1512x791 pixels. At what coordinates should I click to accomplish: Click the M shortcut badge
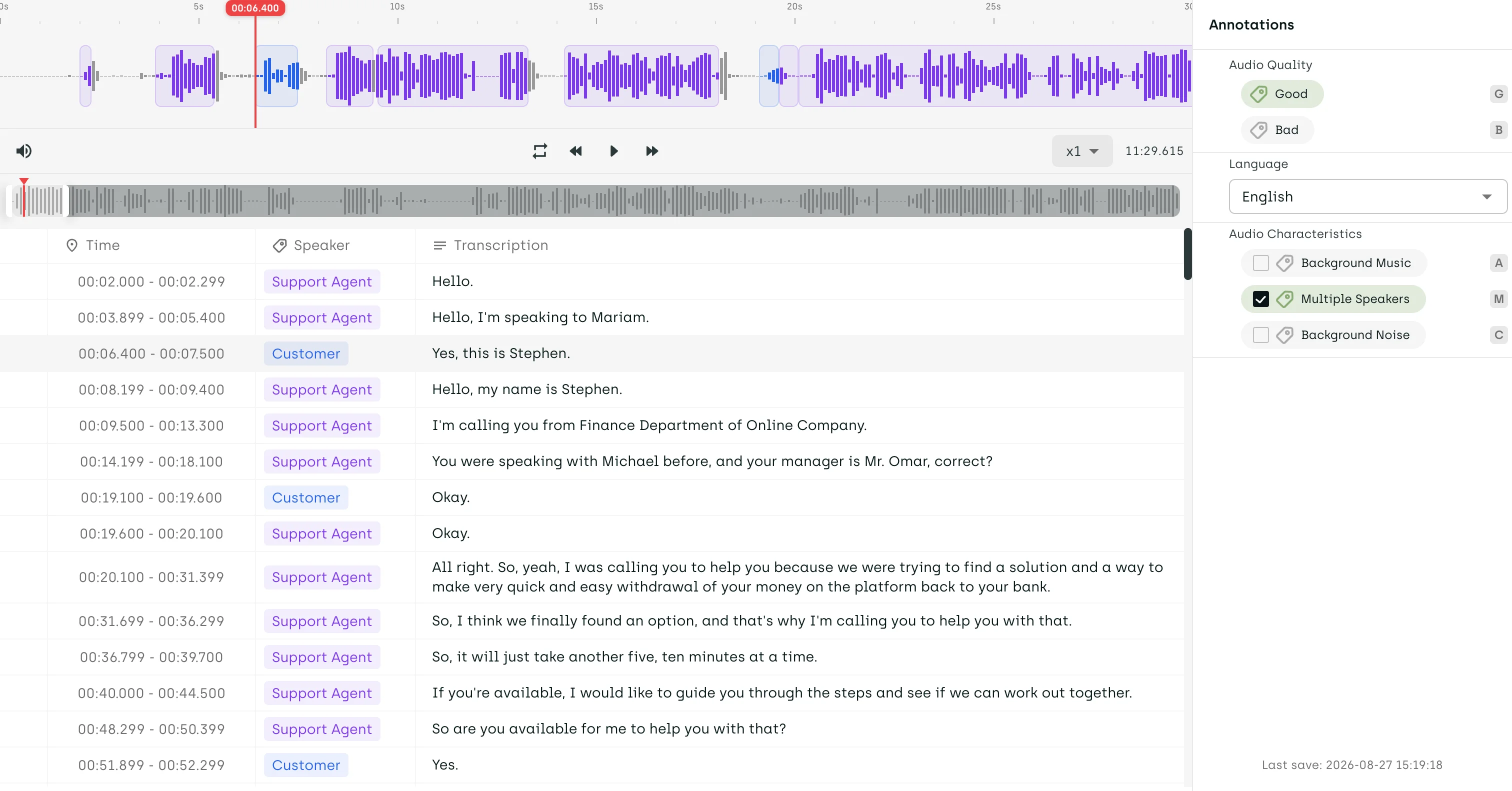coord(1498,299)
